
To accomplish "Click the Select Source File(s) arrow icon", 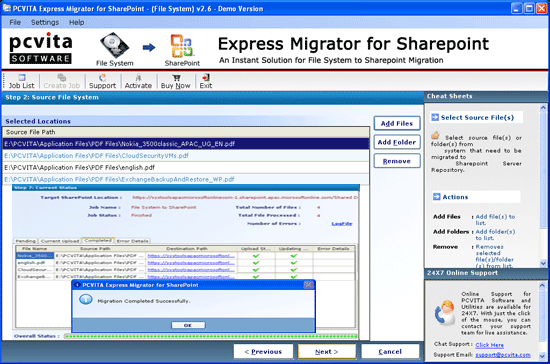I will click(435, 117).
